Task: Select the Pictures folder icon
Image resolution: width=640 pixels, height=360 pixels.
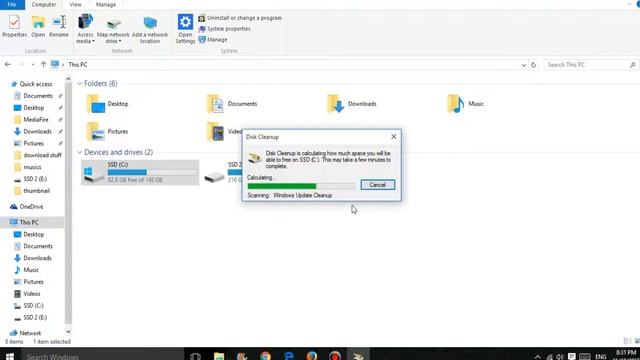Action: (x=96, y=132)
